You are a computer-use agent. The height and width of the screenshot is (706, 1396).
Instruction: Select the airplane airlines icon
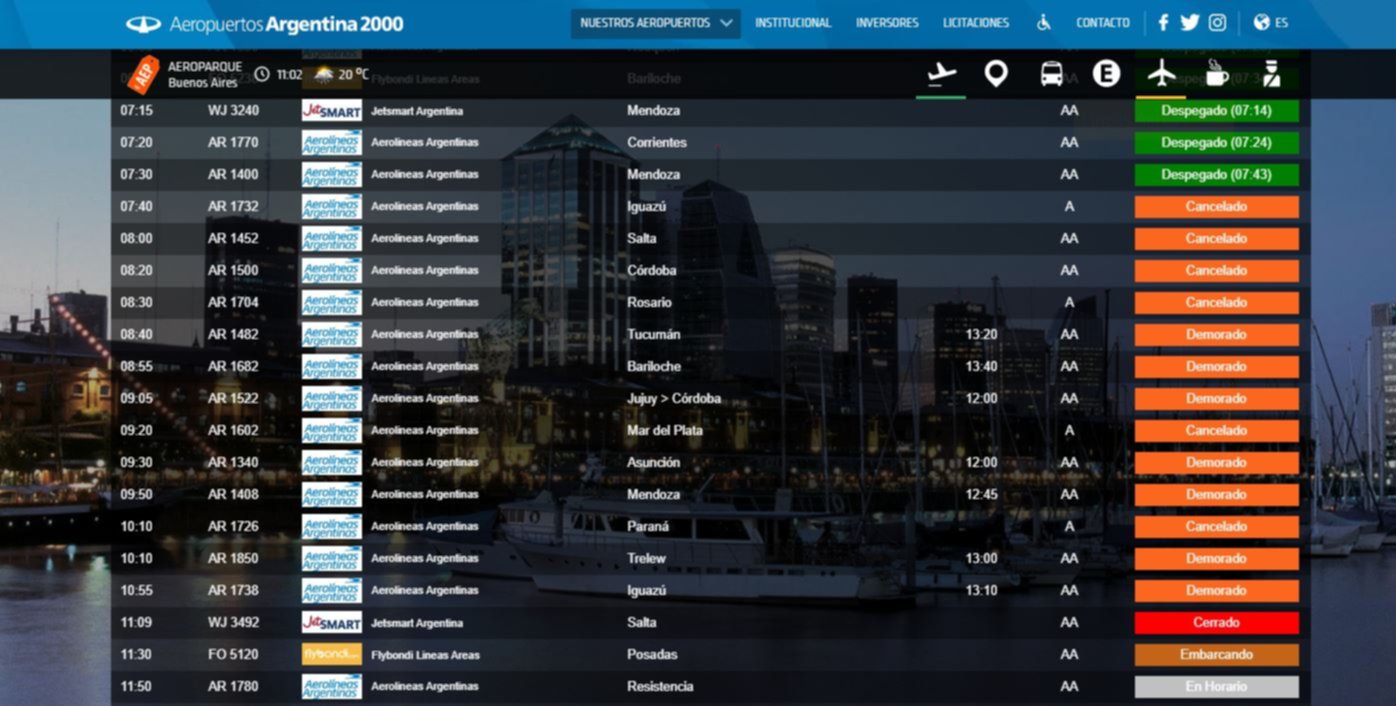coord(1161,73)
